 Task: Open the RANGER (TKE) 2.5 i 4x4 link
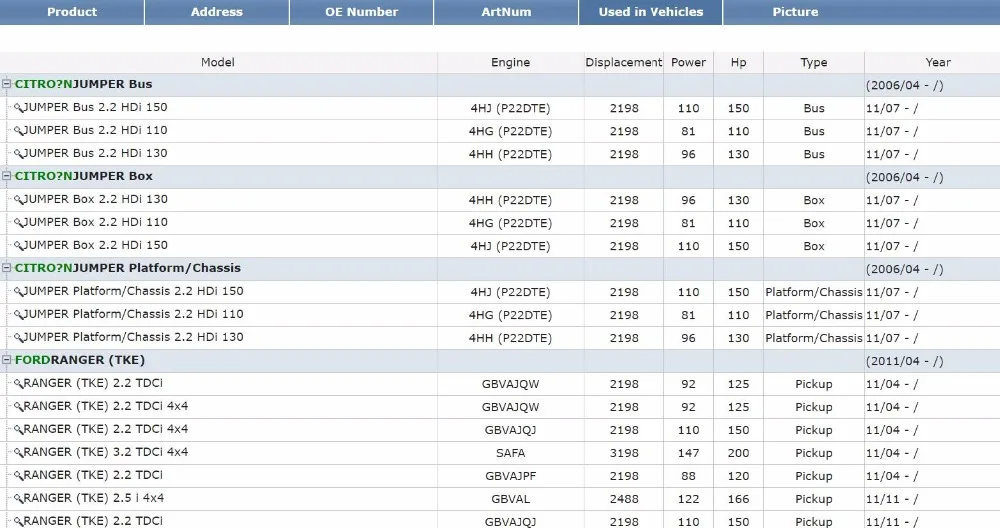click(94, 497)
